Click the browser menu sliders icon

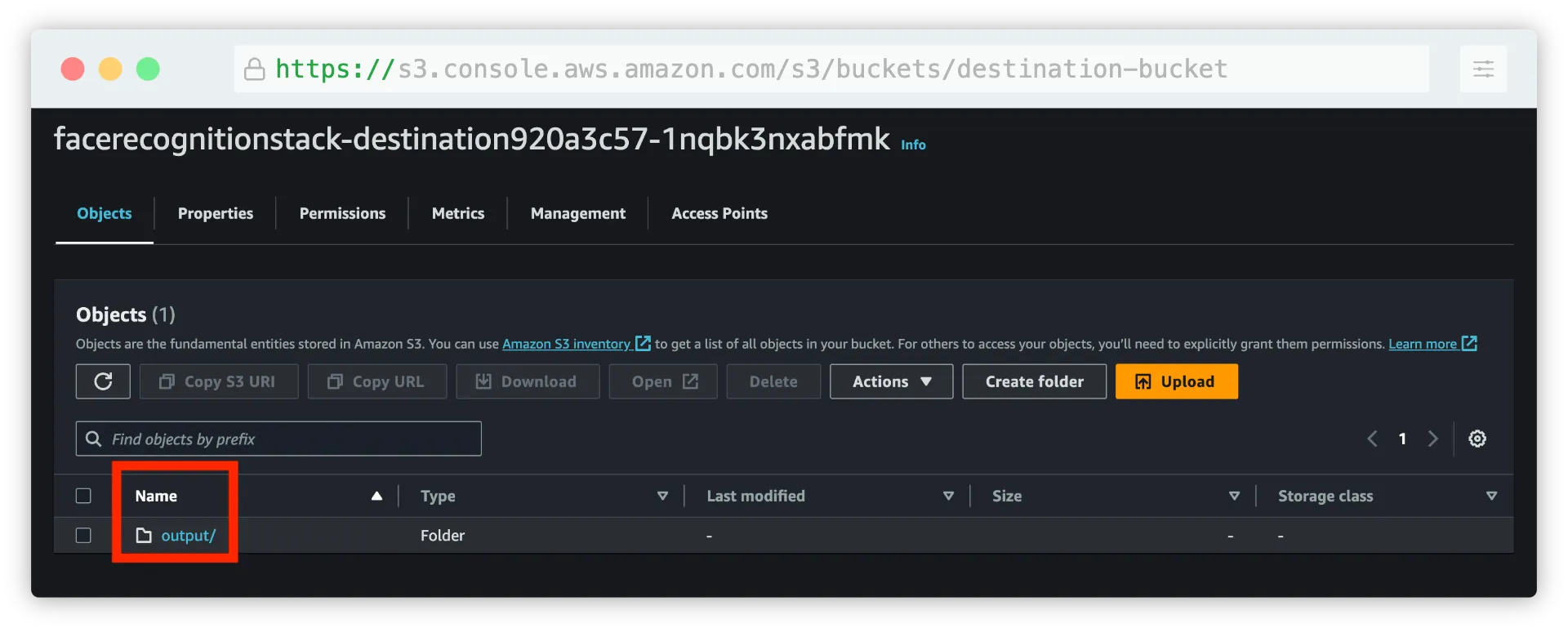1483,69
